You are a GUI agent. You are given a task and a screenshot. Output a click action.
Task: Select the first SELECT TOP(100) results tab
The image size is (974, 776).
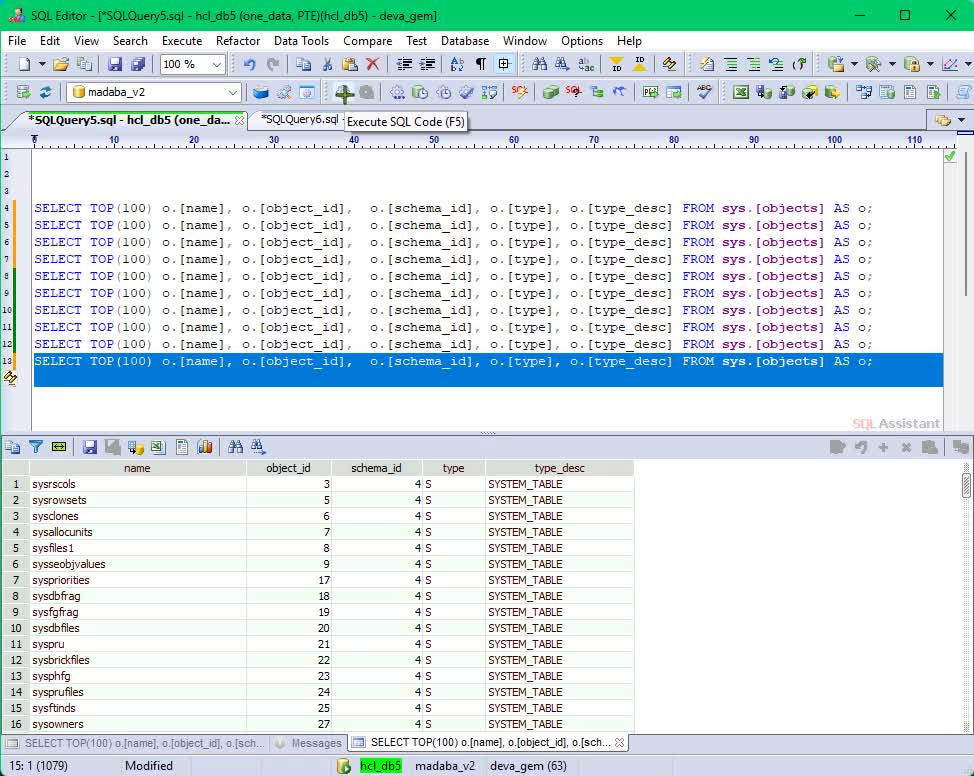[x=136, y=742]
